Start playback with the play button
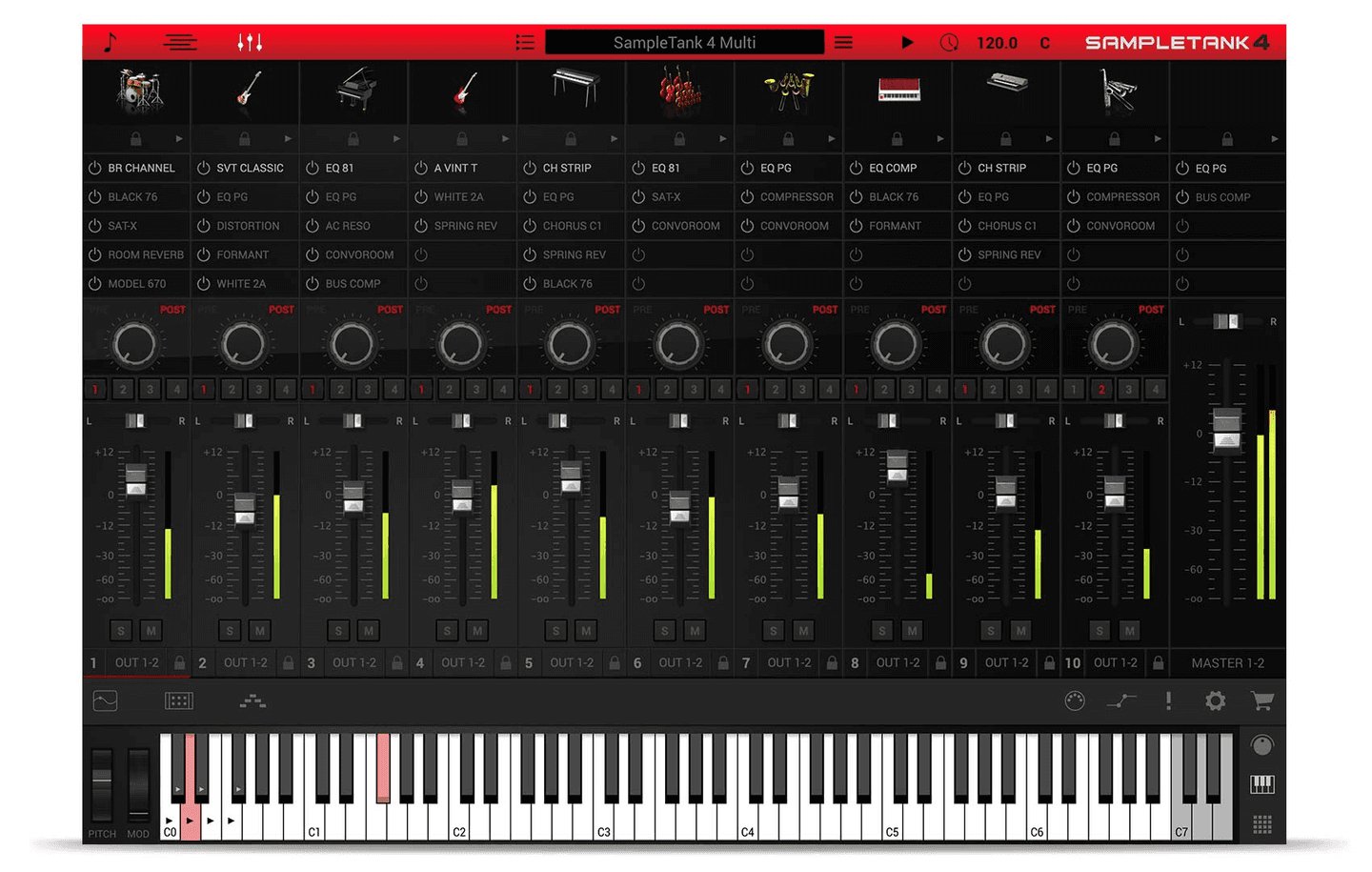Screen dimensions: 1372x872 pyautogui.click(x=907, y=42)
